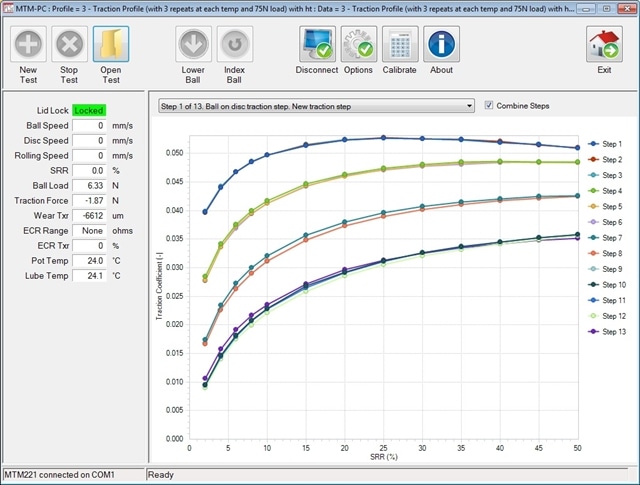The width and height of the screenshot is (640, 485).
Task: Click the SRR value field
Action: pos(89,171)
